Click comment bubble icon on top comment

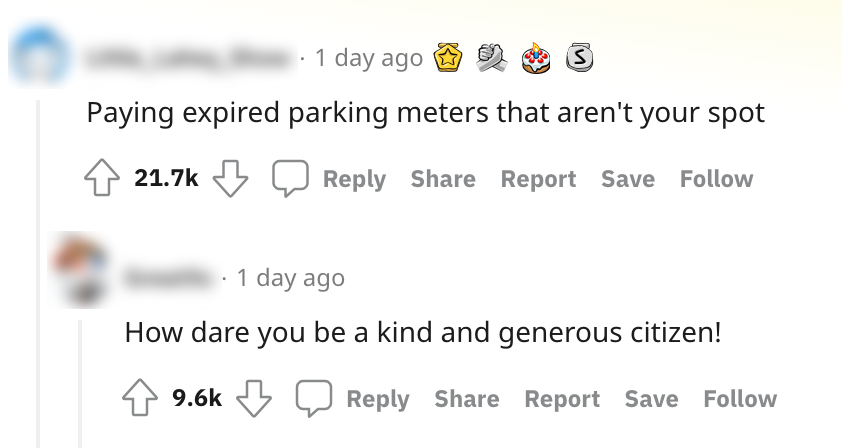coord(291,179)
